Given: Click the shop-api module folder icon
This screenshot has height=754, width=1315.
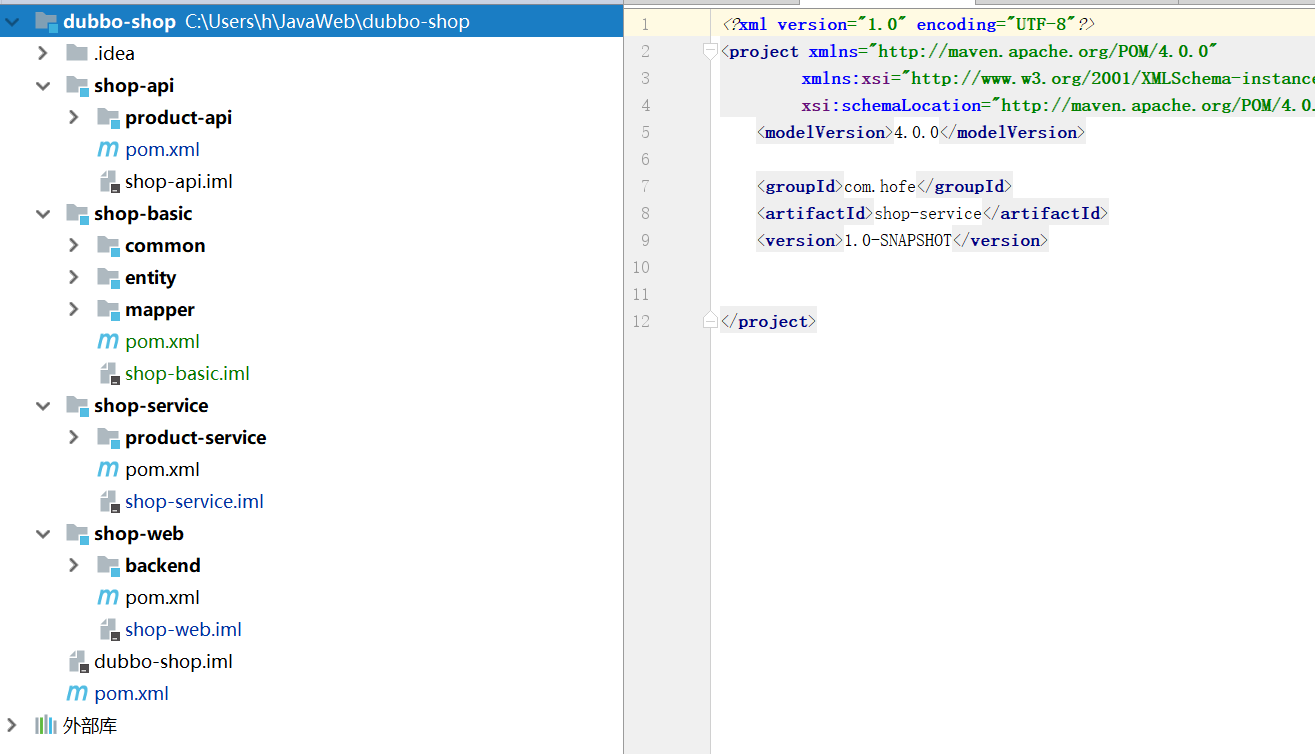Looking at the screenshot, I should click(x=77, y=85).
